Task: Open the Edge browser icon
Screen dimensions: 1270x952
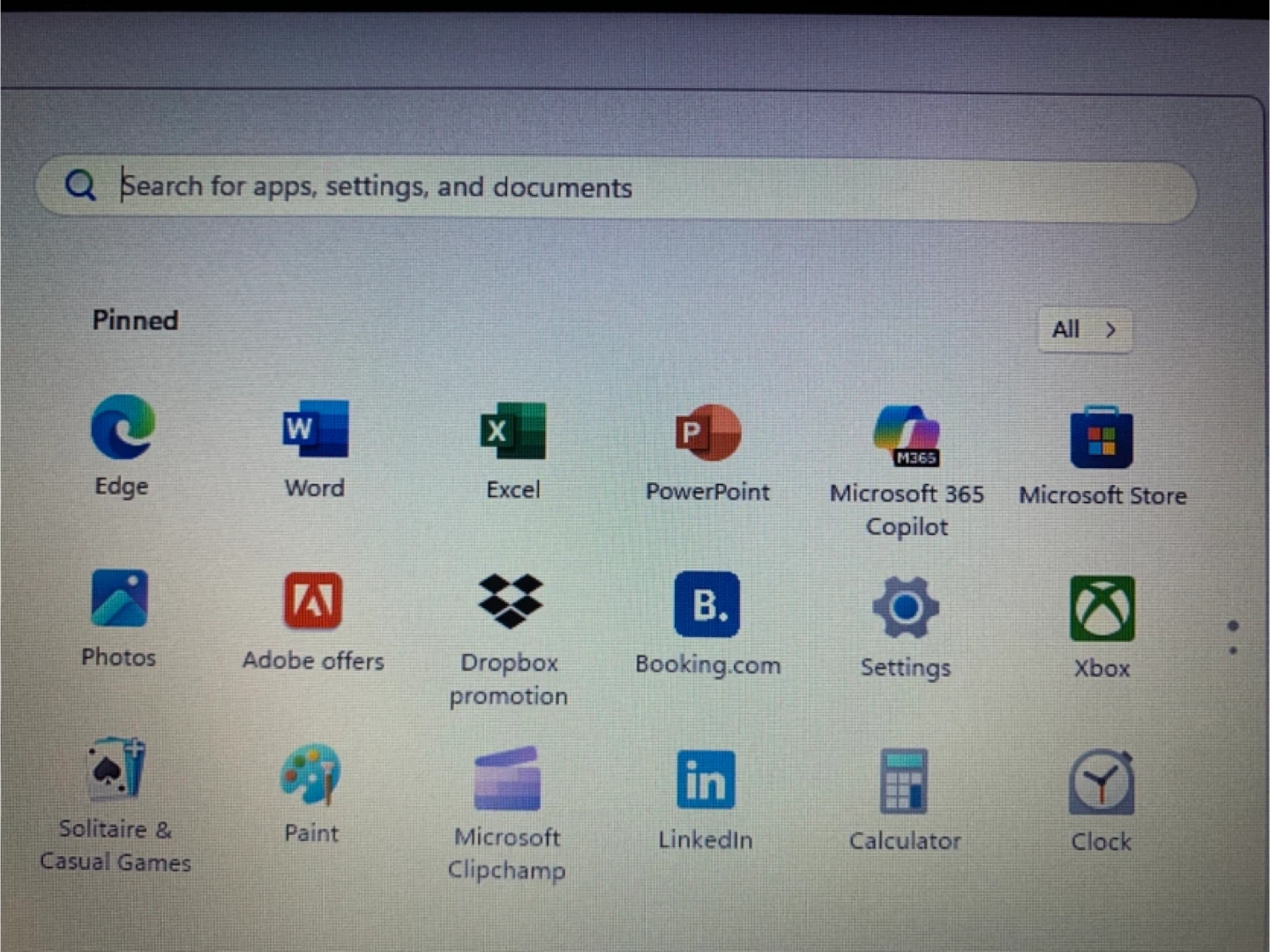Action: pyautogui.click(x=123, y=428)
